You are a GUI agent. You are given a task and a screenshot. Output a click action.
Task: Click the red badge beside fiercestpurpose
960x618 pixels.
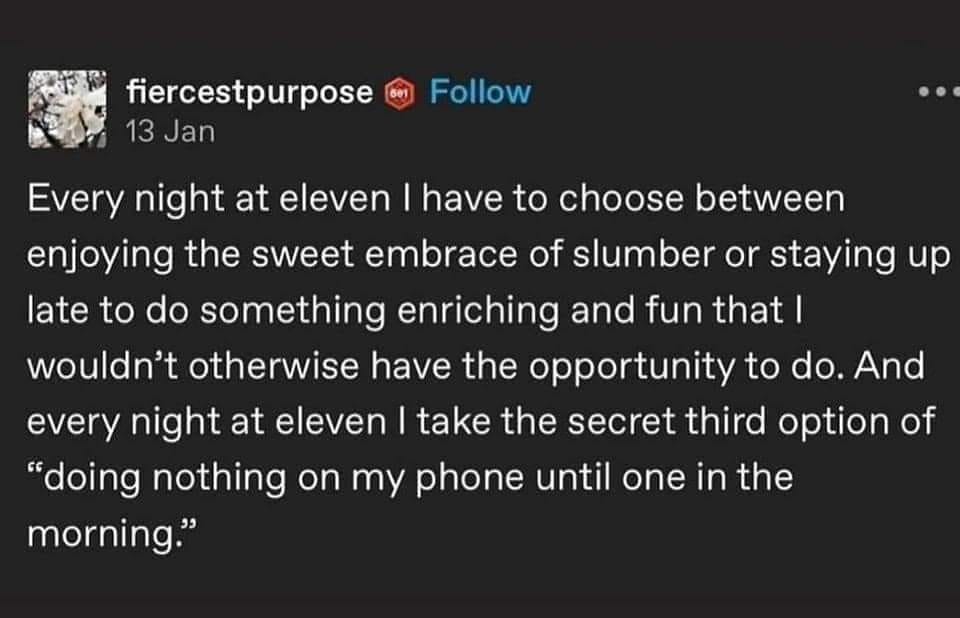pyautogui.click(x=396, y=94)
